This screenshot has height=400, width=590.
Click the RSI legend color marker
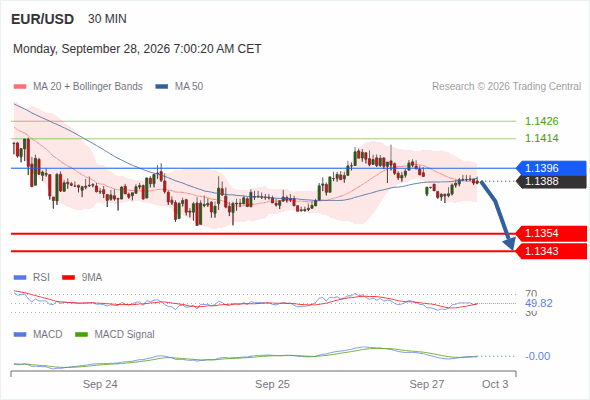pyautogui.click(x=20, y=278)
